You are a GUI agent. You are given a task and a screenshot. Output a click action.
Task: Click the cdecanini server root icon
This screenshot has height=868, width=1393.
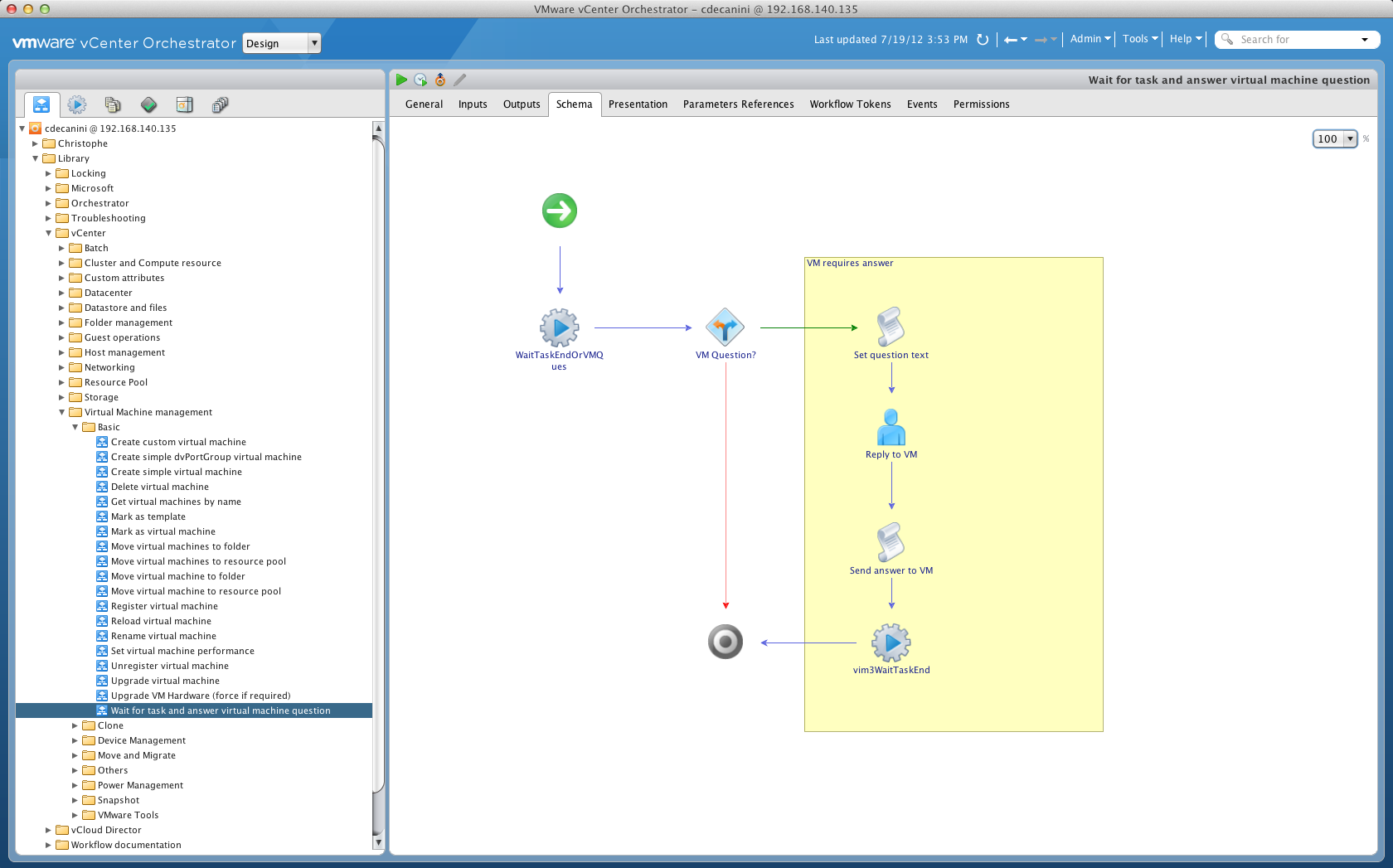36,129
